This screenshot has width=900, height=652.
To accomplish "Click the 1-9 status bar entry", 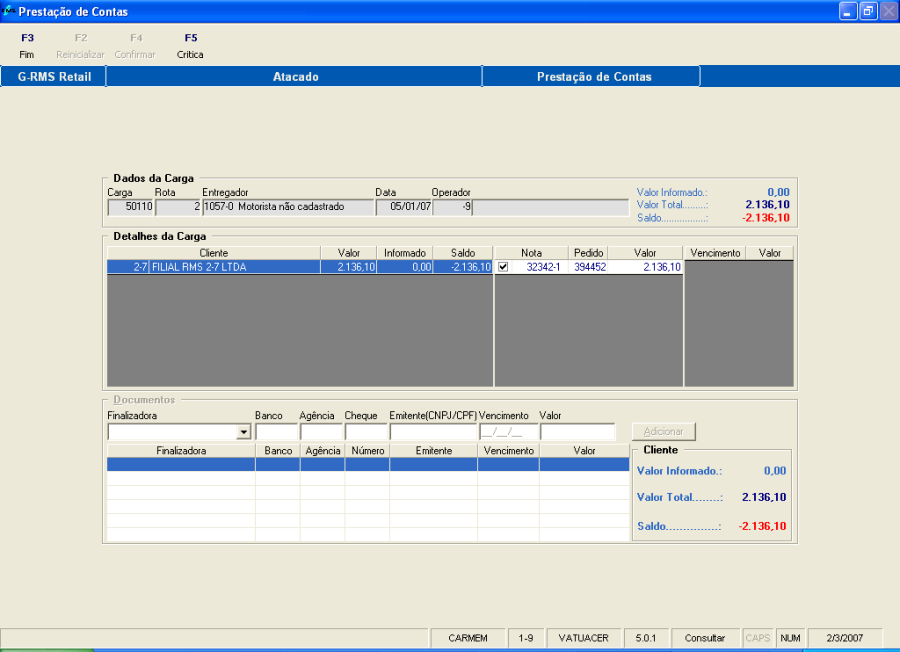I will 525,638.
